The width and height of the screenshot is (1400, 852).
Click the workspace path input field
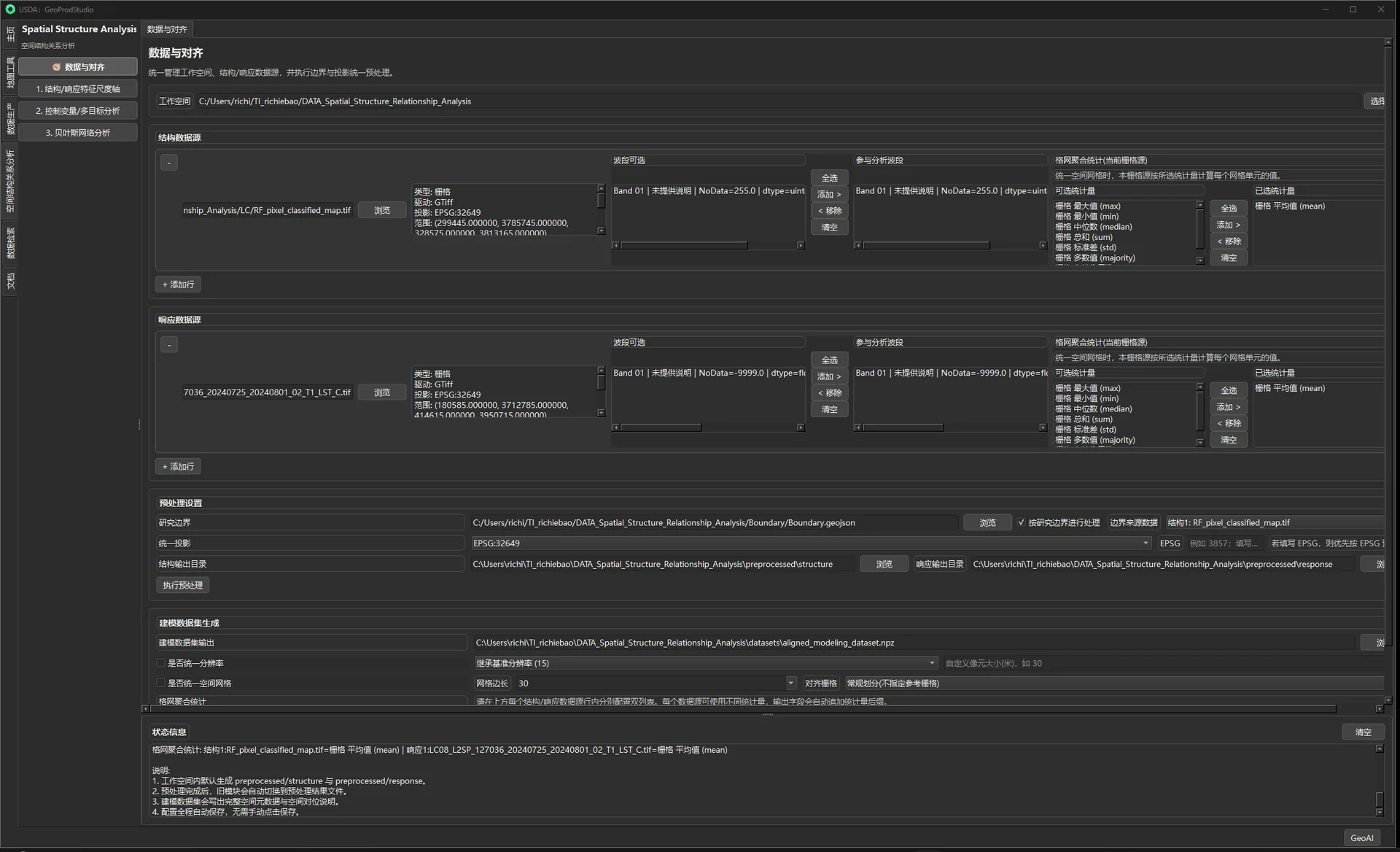pyautogui.click(x=777, y=101)
